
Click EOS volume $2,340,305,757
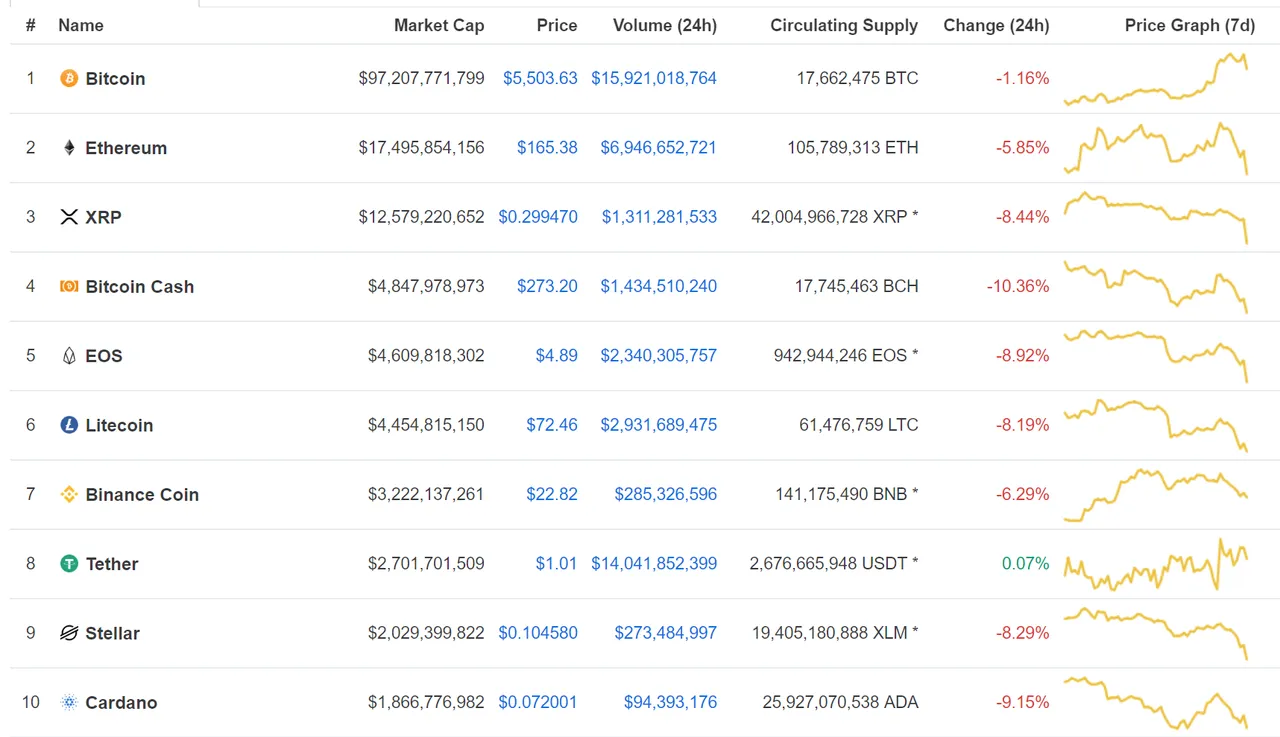(x=659, y=355)
